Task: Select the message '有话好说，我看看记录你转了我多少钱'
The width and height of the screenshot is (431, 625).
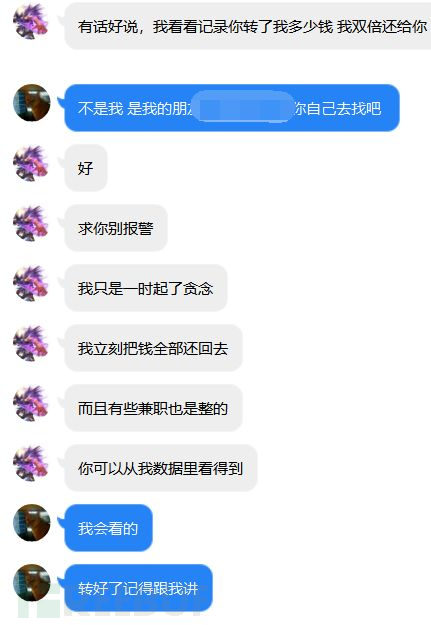Action: (x=248, y=26)
